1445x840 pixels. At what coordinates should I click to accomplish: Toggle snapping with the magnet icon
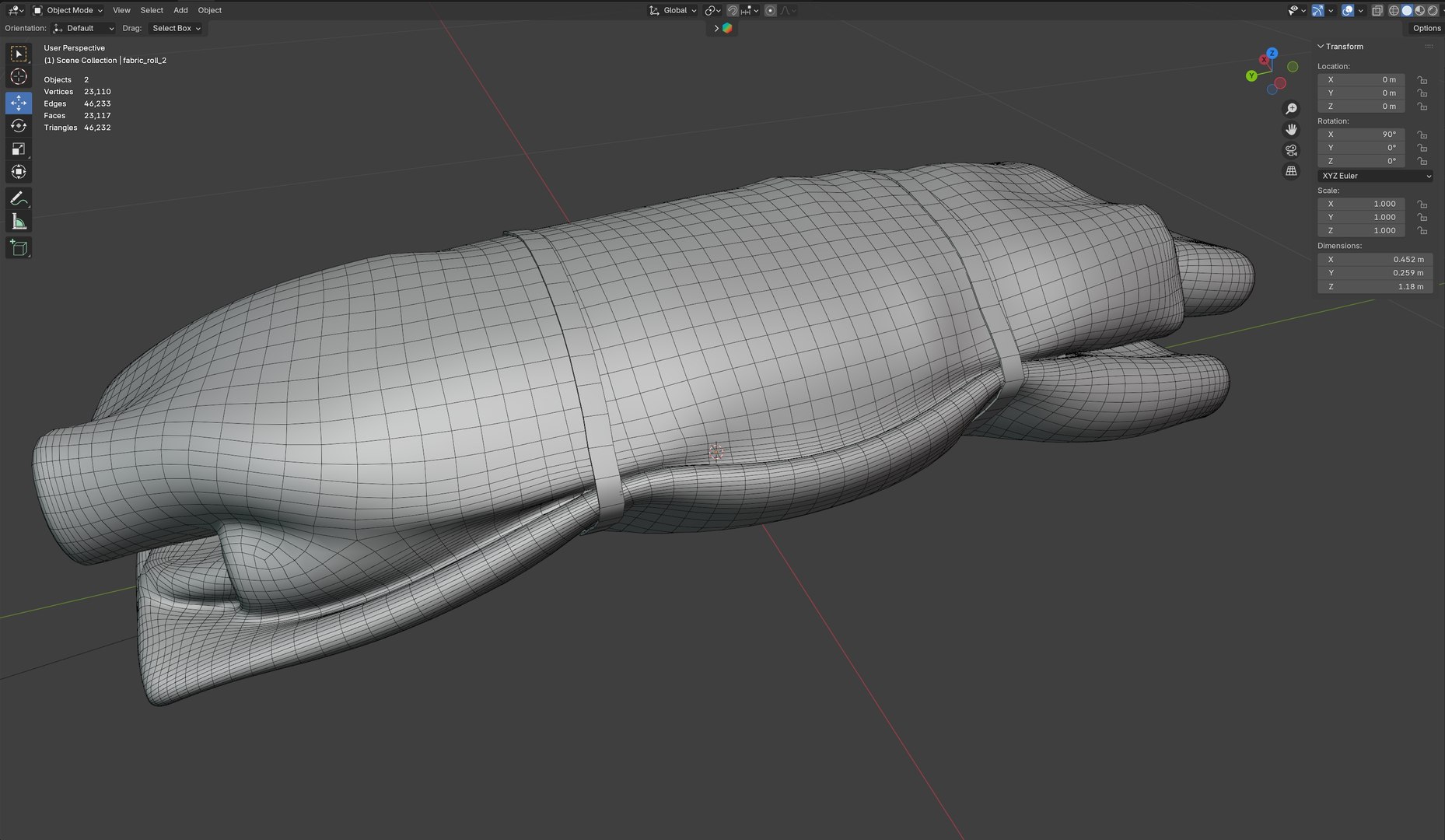[x=733, y=10]
